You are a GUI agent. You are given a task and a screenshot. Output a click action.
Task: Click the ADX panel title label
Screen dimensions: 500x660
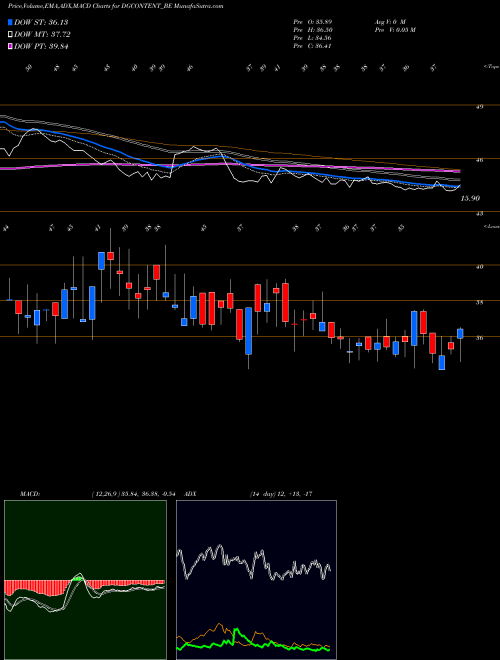(x=190, y=494)
